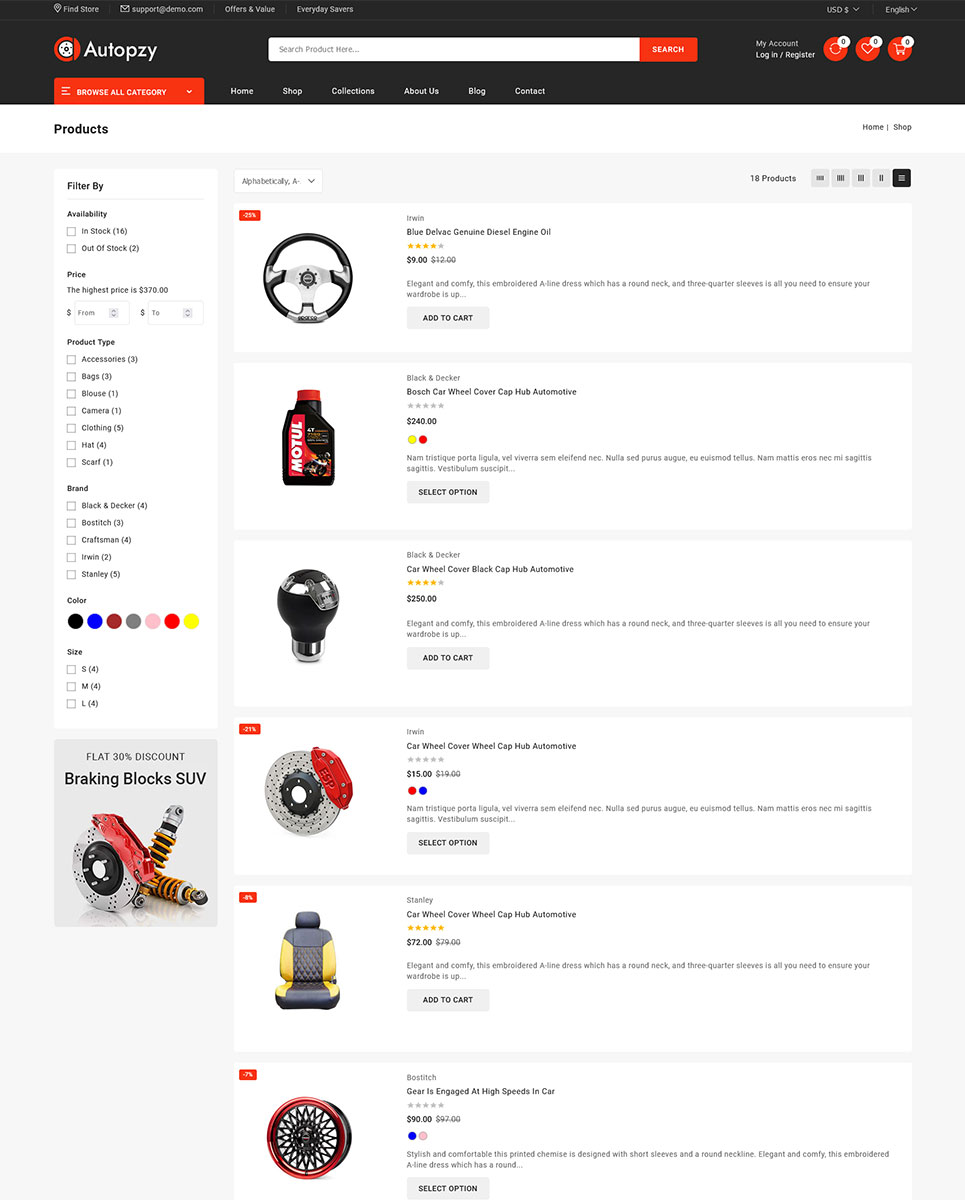The image size is (965, 1200).
Task: Click the Search Product Here field
Action: click(454, 49)
